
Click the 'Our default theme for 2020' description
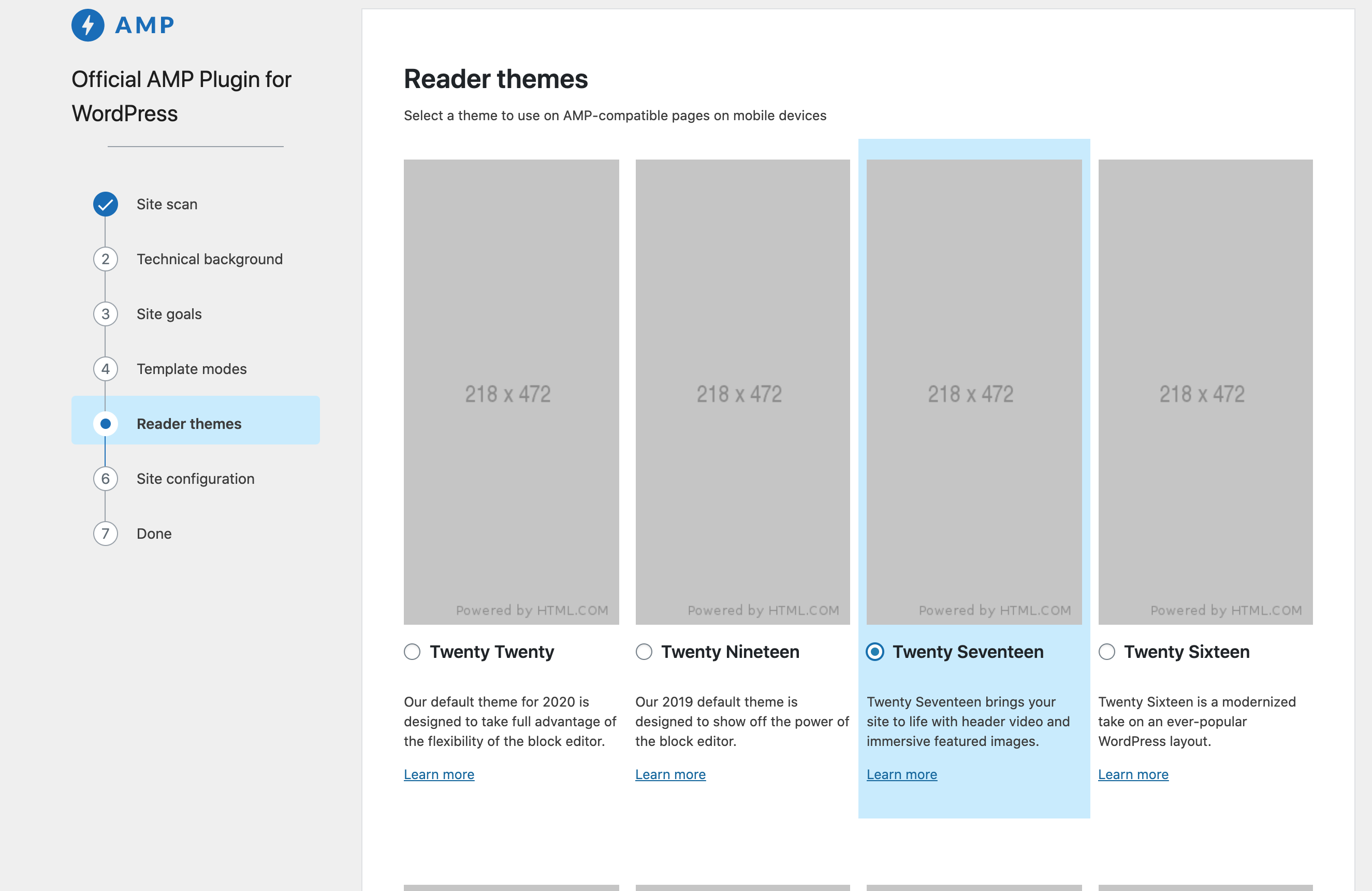510,722
